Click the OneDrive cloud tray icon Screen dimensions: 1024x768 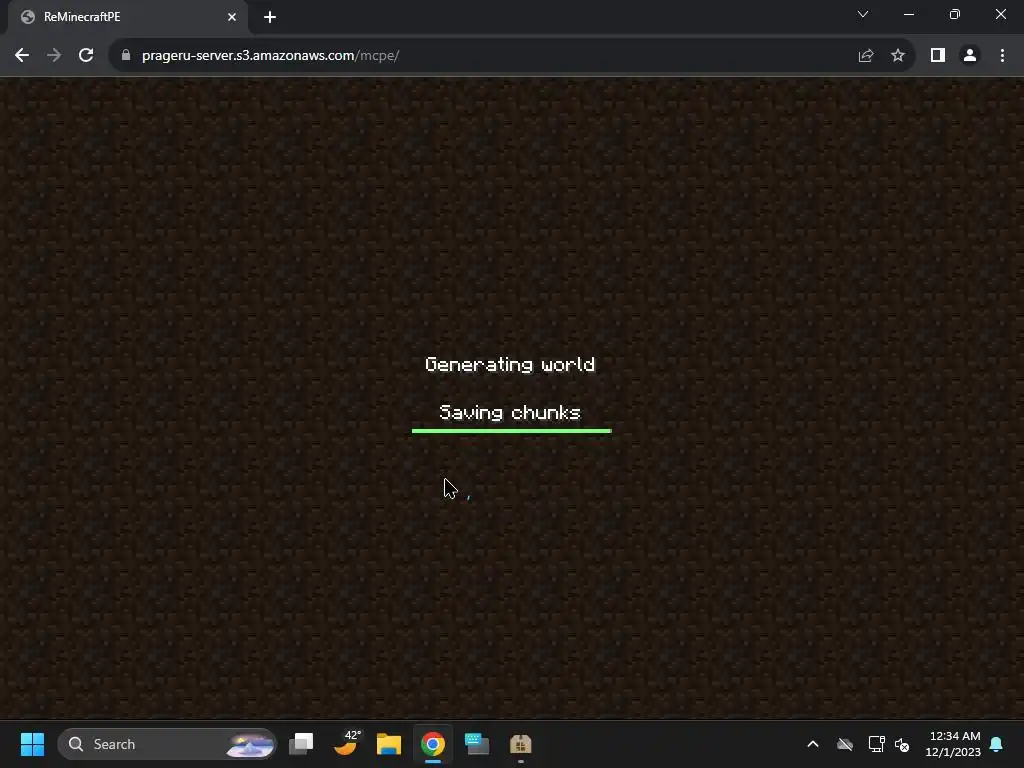(x=845, y=744)
